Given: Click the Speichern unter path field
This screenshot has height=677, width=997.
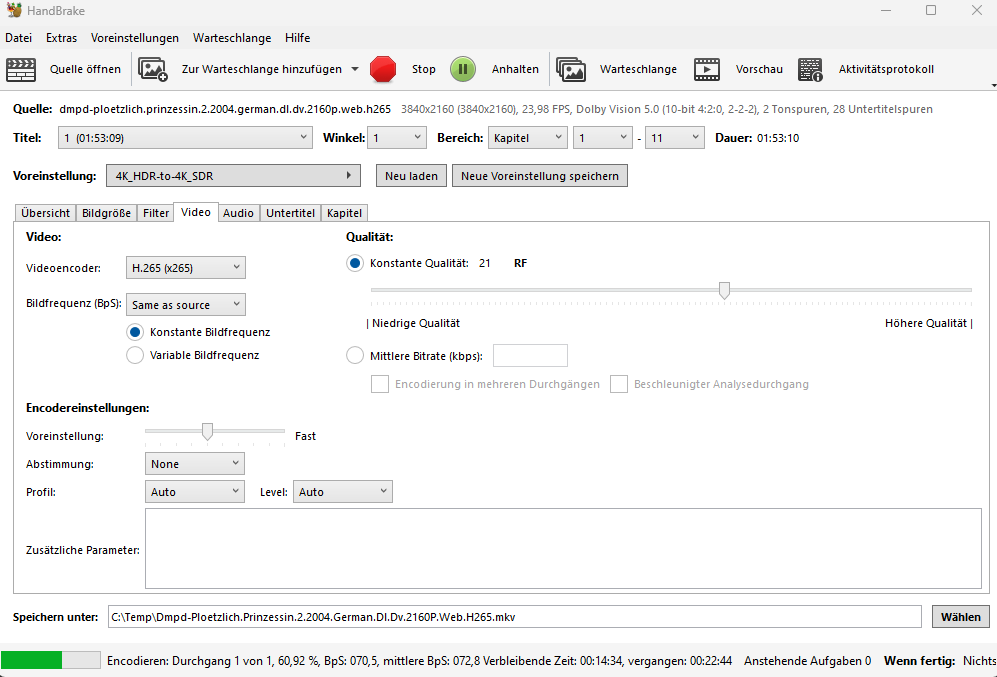Looking at the screenshot, I should click(x=514, y=617).
